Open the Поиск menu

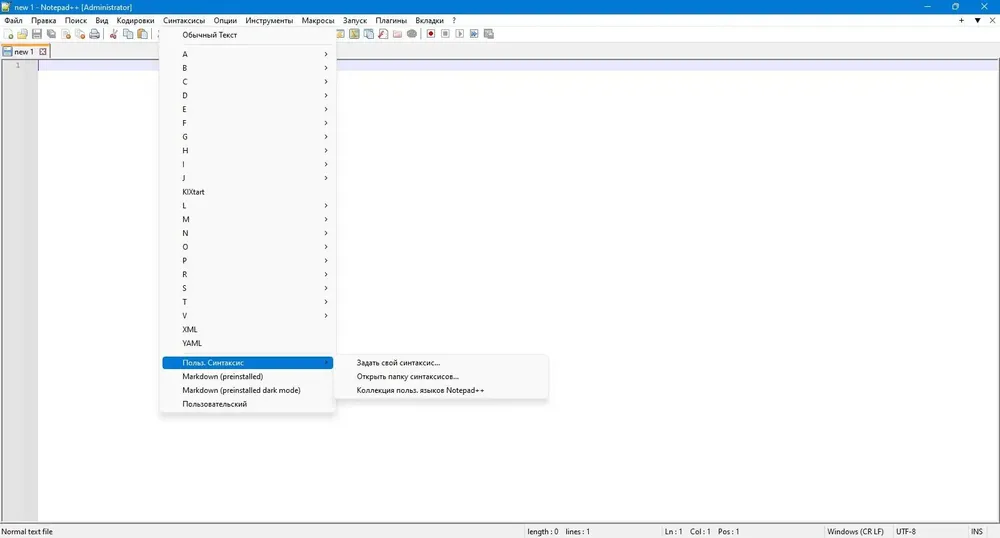click(x=75, y=20)
